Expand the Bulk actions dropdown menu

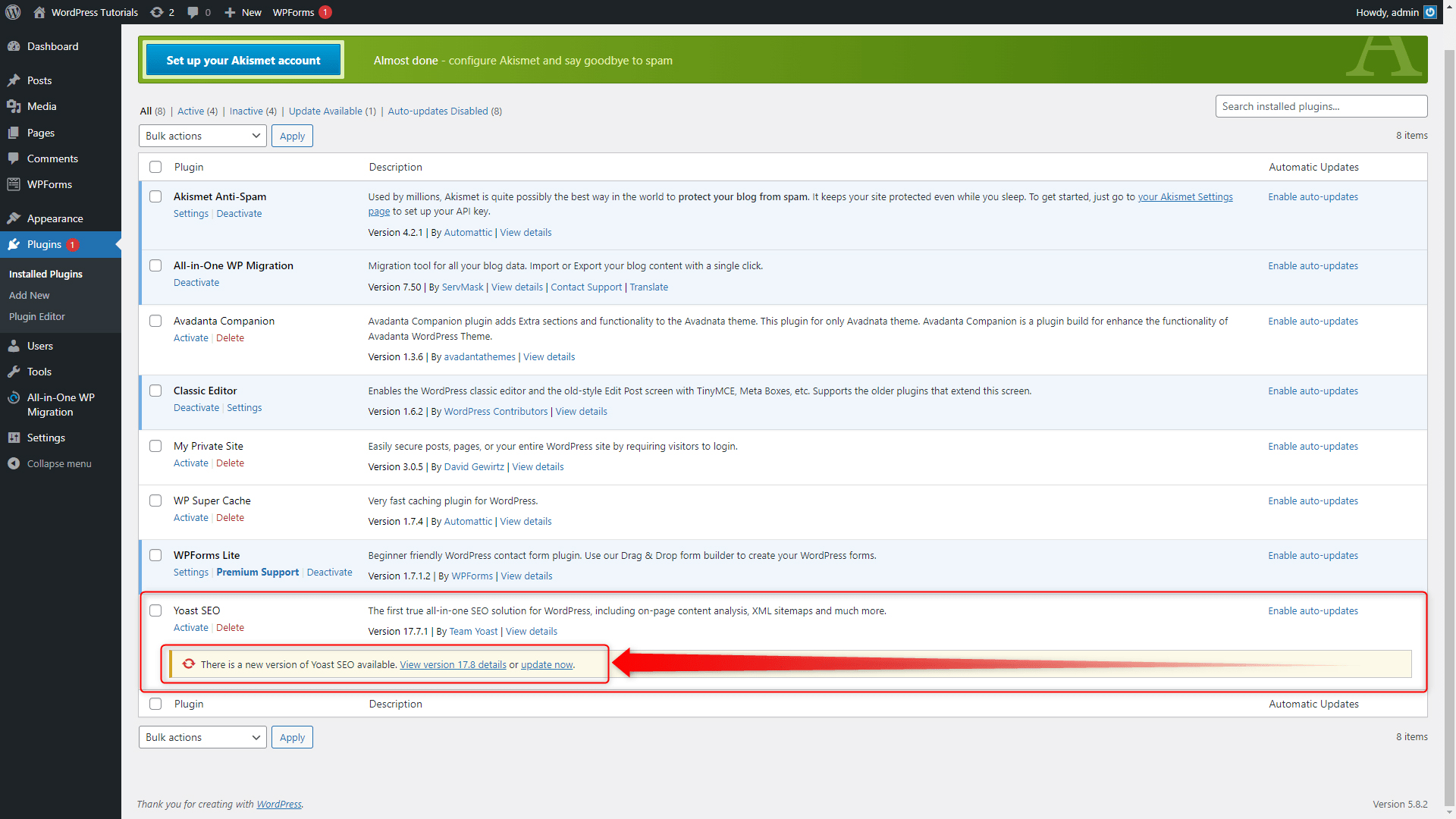click(200, 136)
